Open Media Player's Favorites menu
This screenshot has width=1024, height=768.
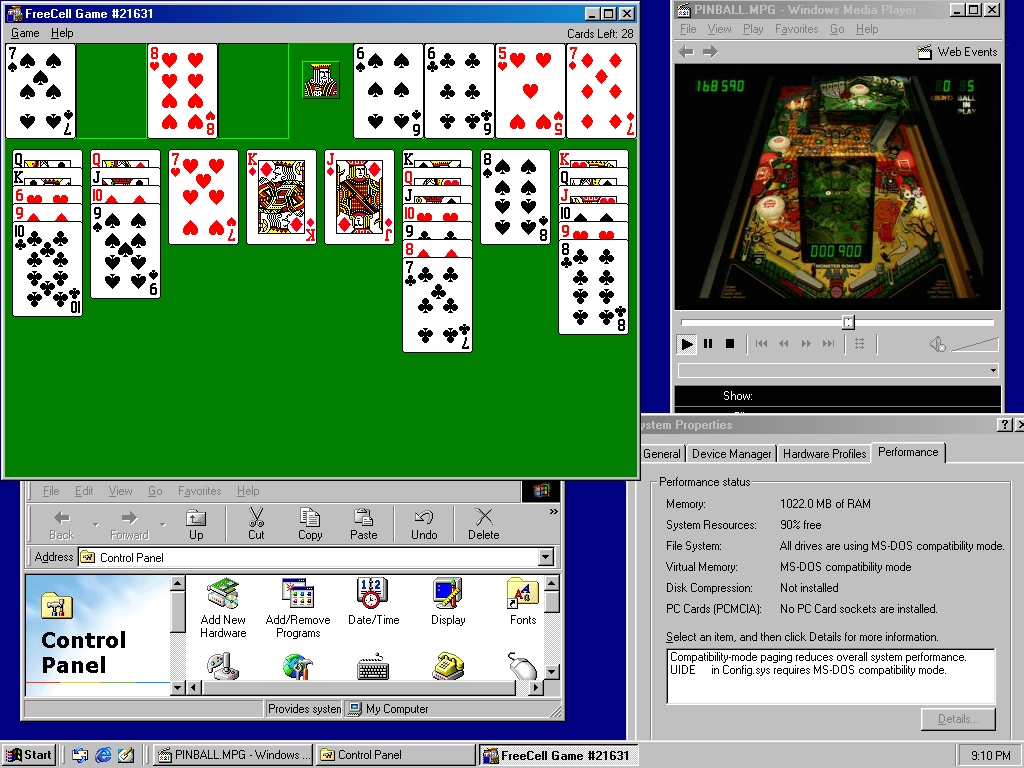click(796, 29)
